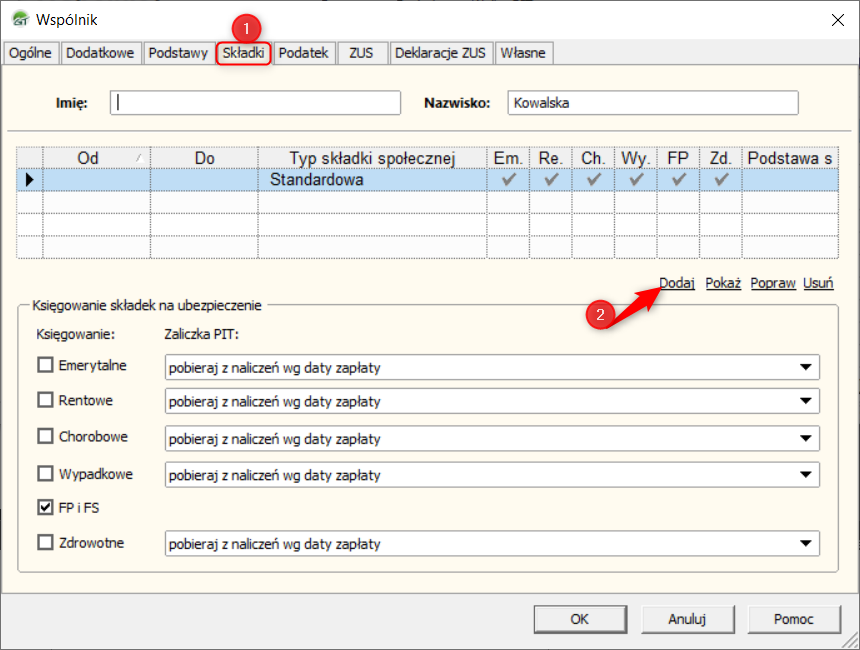Click the Typ składki społecznej column header
Screen dimensions: 860x650
tap(372, 158)
